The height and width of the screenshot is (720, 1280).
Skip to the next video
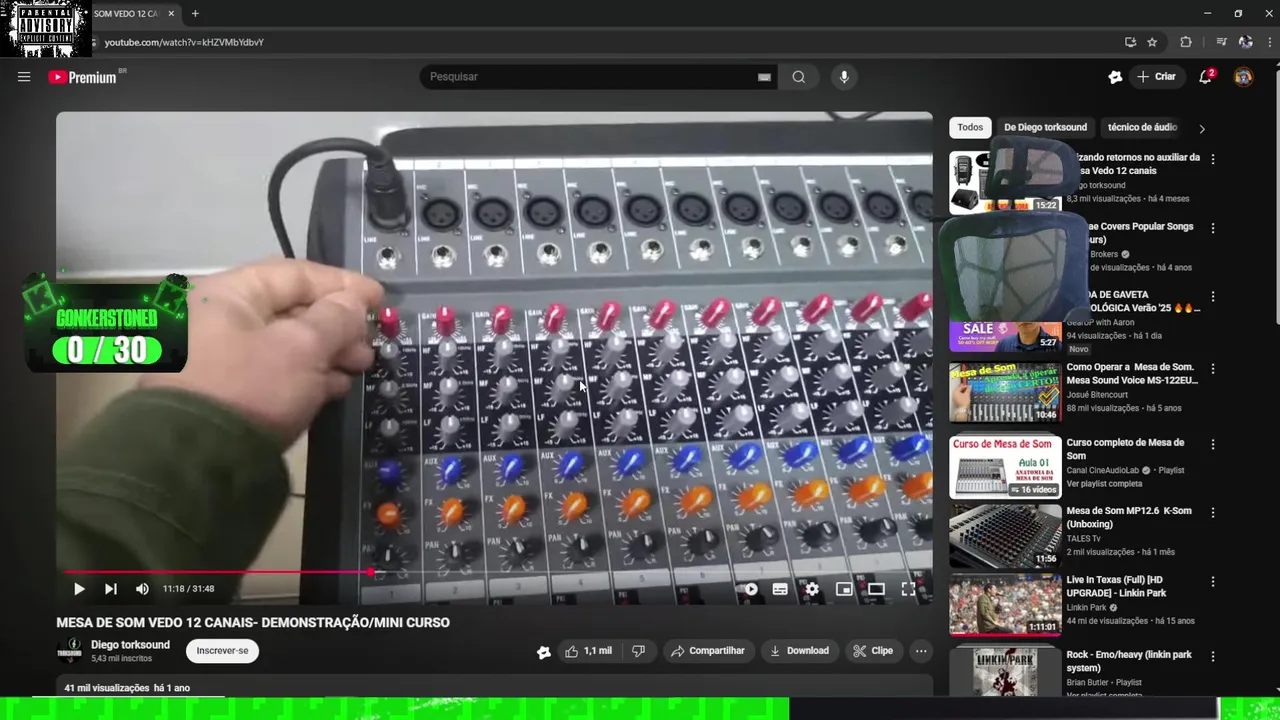111,589
